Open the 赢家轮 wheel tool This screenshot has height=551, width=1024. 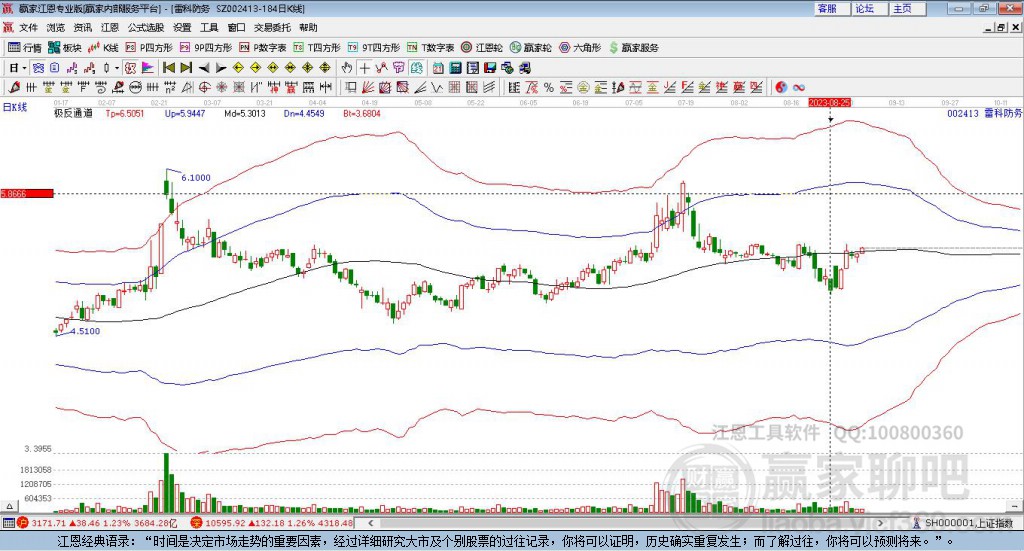coord(530,48)
